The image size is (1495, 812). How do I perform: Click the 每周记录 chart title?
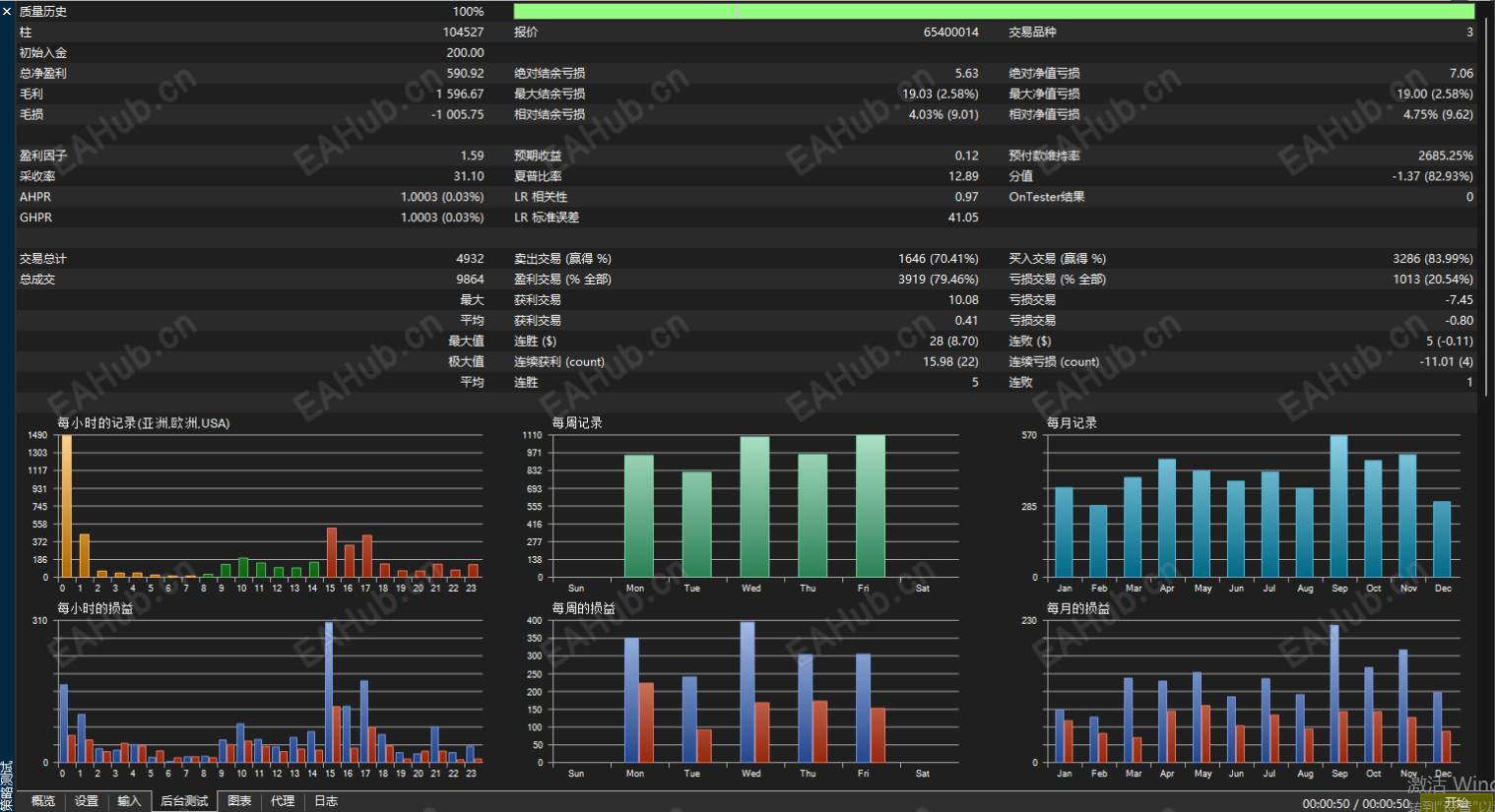click(577, 423)
